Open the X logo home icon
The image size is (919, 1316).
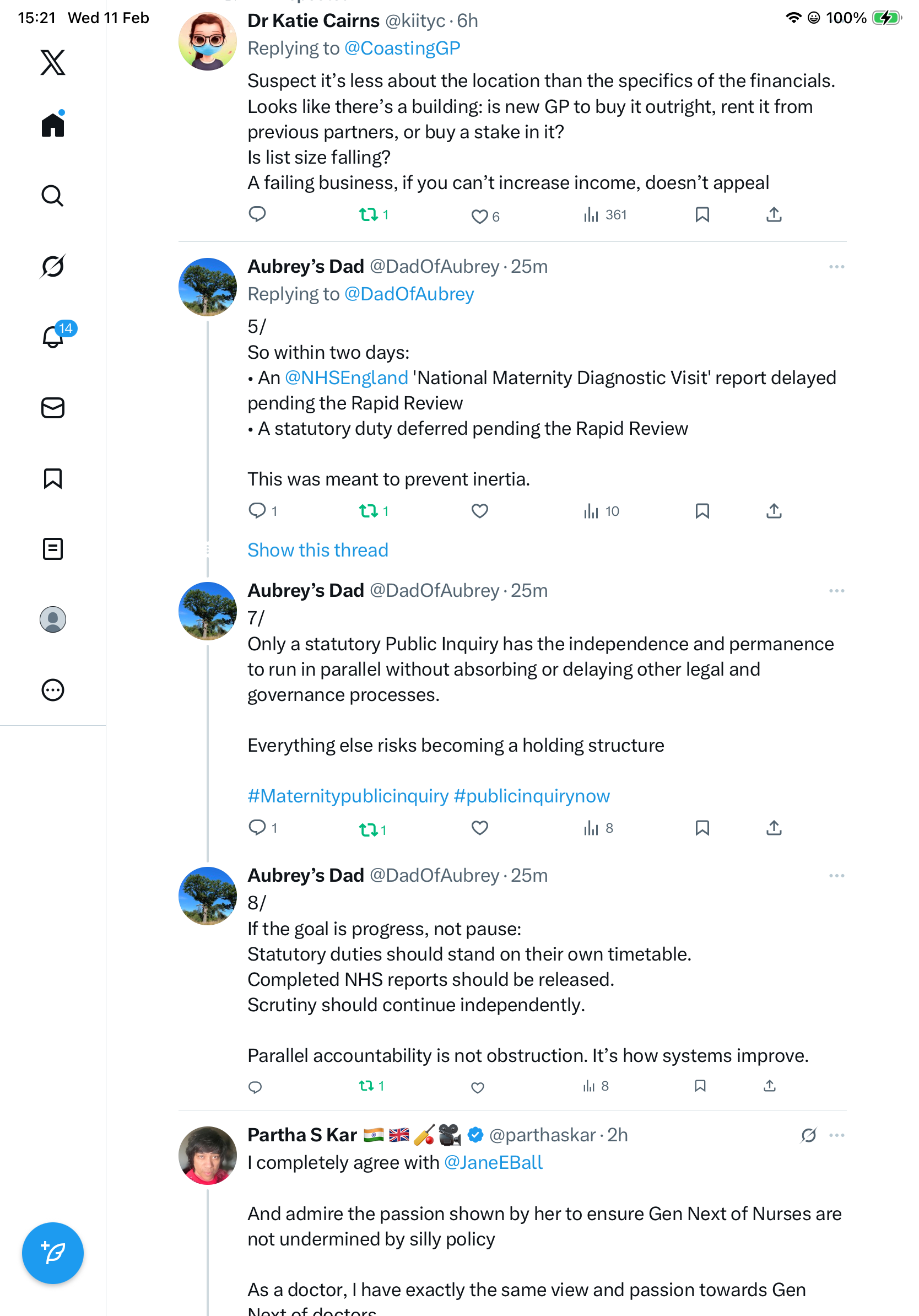(x=53, y=62)
